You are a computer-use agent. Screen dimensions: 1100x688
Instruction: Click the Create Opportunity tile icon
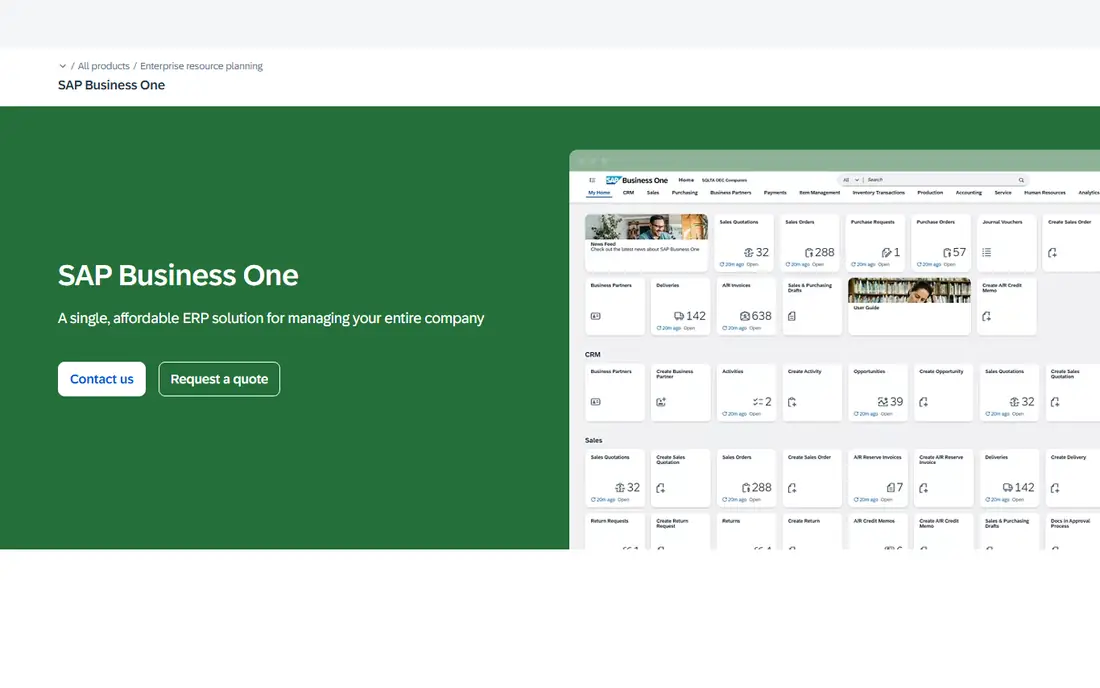click(x=923, y=402)
